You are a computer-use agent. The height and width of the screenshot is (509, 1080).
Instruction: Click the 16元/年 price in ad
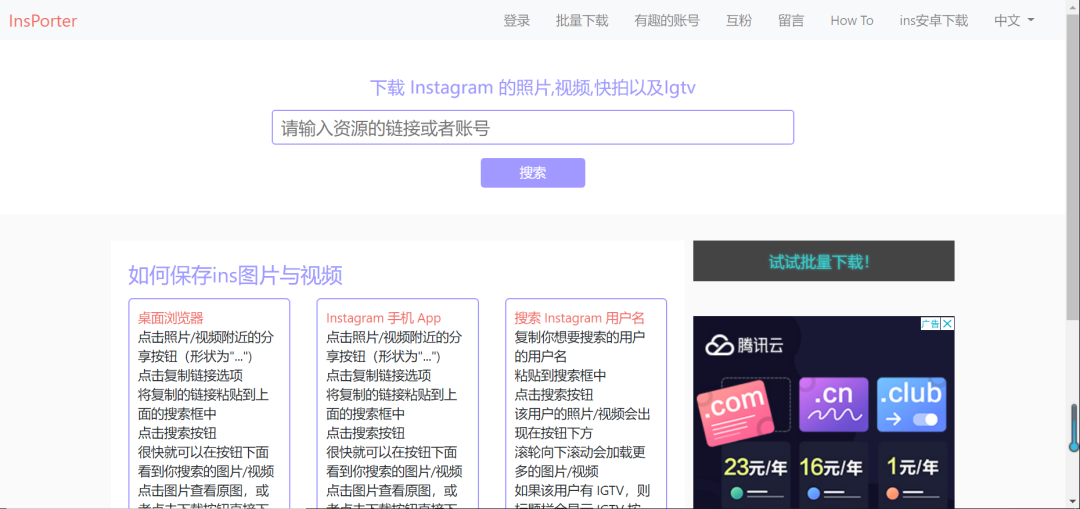831,468
